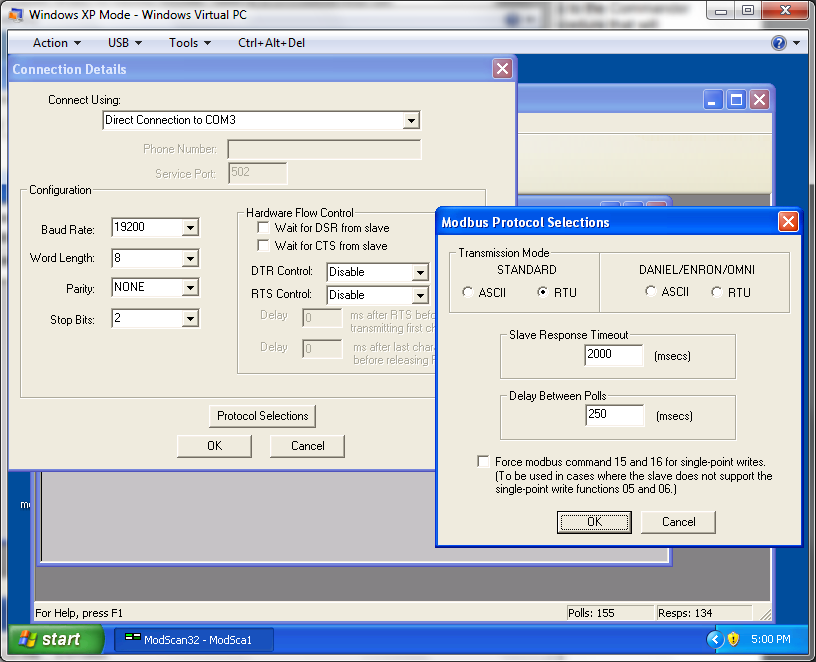816x662 pixels.
Task: Open the Action menu
Action: tap(56, 43)
